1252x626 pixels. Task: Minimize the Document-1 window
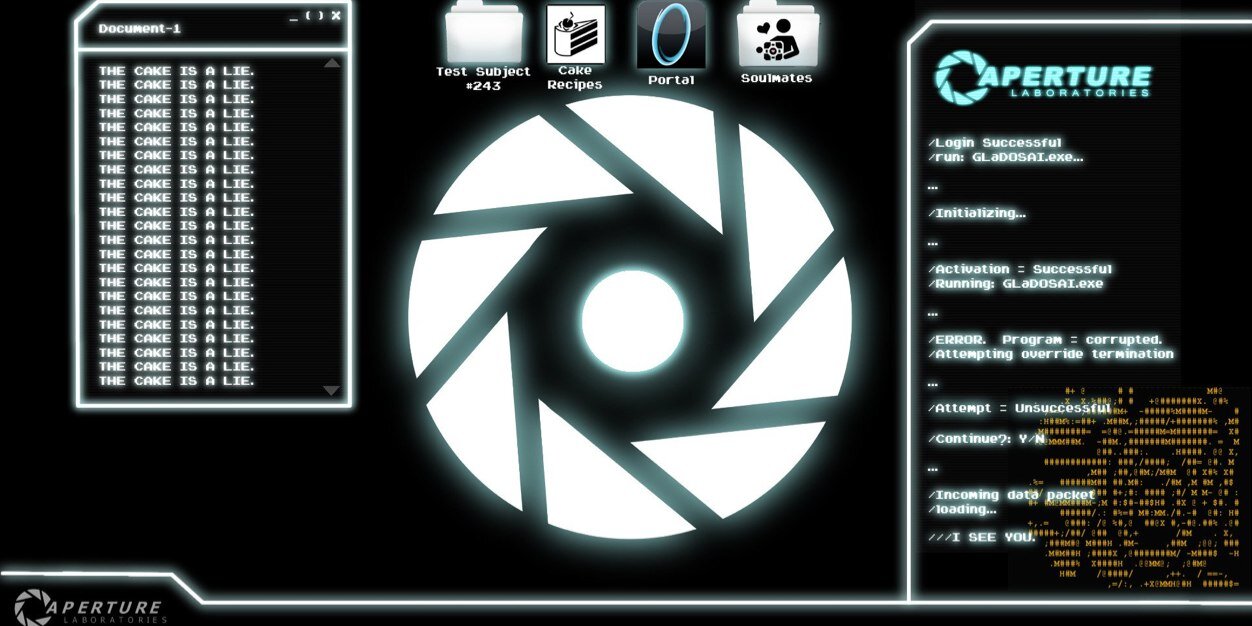(294, 17)
